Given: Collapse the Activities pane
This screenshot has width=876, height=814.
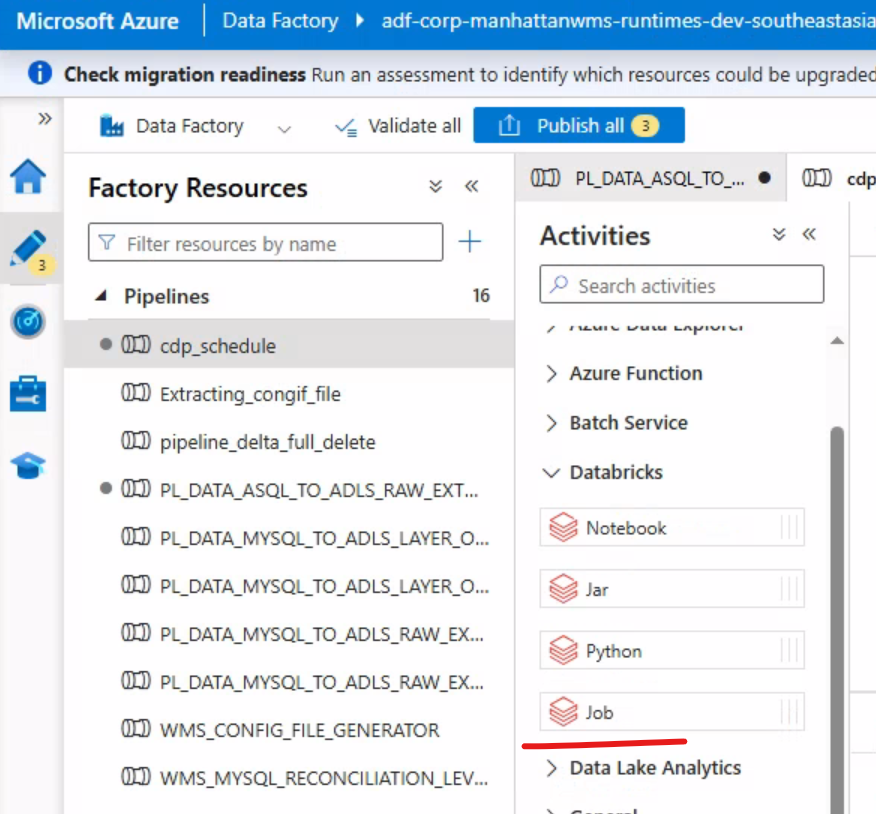Looking at the screenshot, I should [810, 234].
